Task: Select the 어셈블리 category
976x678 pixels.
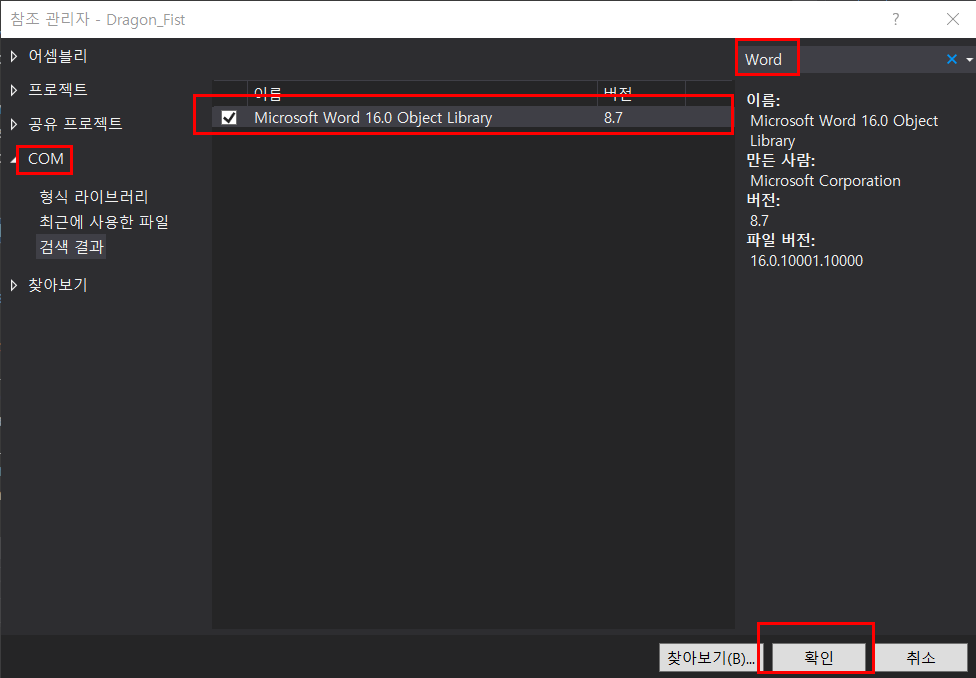Action: [58, 56]
